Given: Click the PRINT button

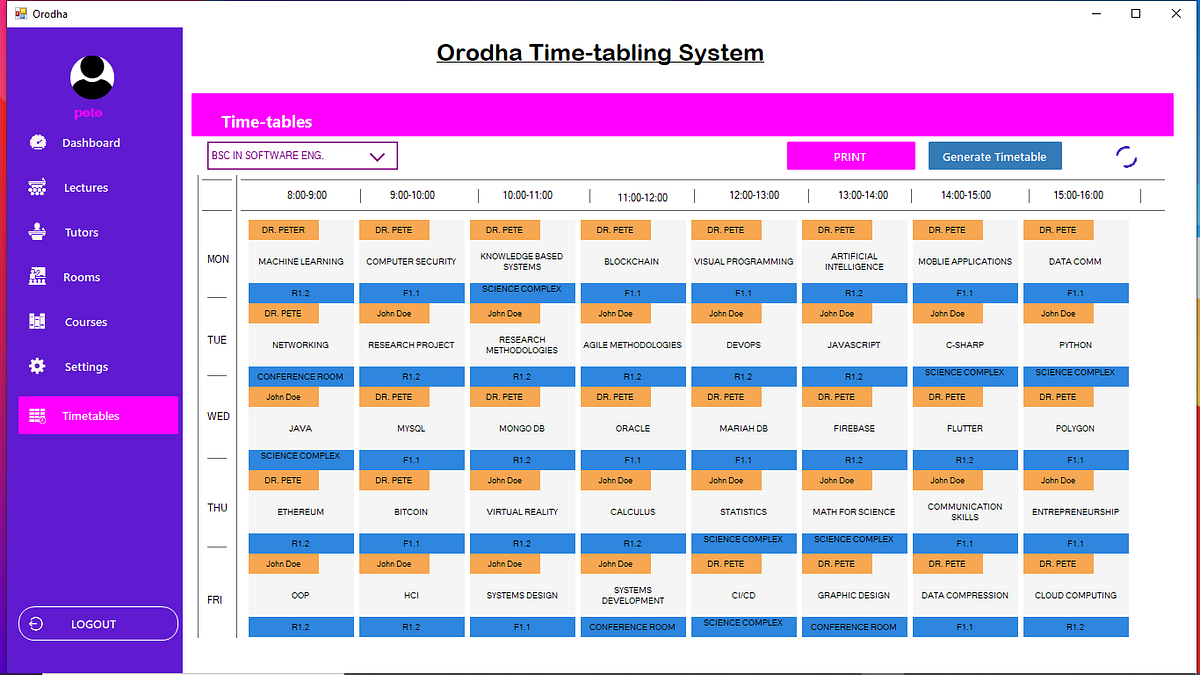Looking at the screenshot, I should 850,156.
